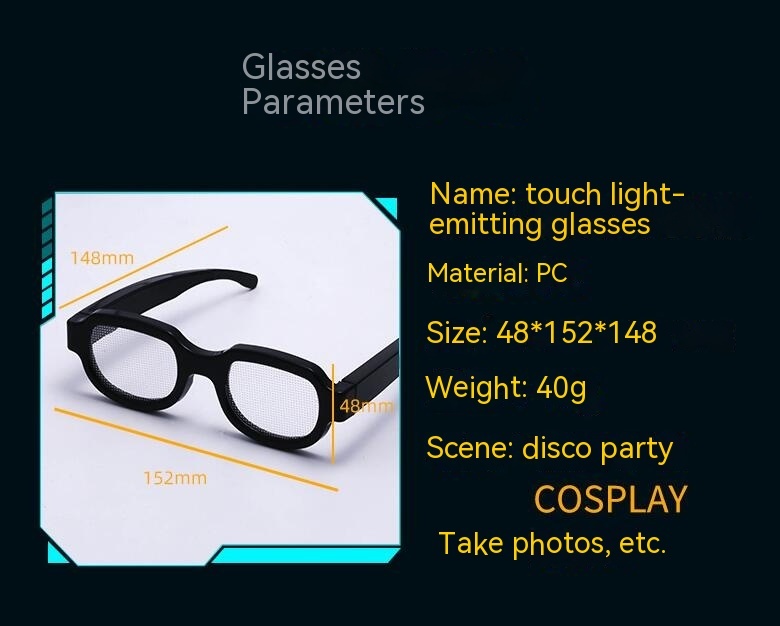
Task: Click the Size: 48*152*148 text
Action: [541, 332]
